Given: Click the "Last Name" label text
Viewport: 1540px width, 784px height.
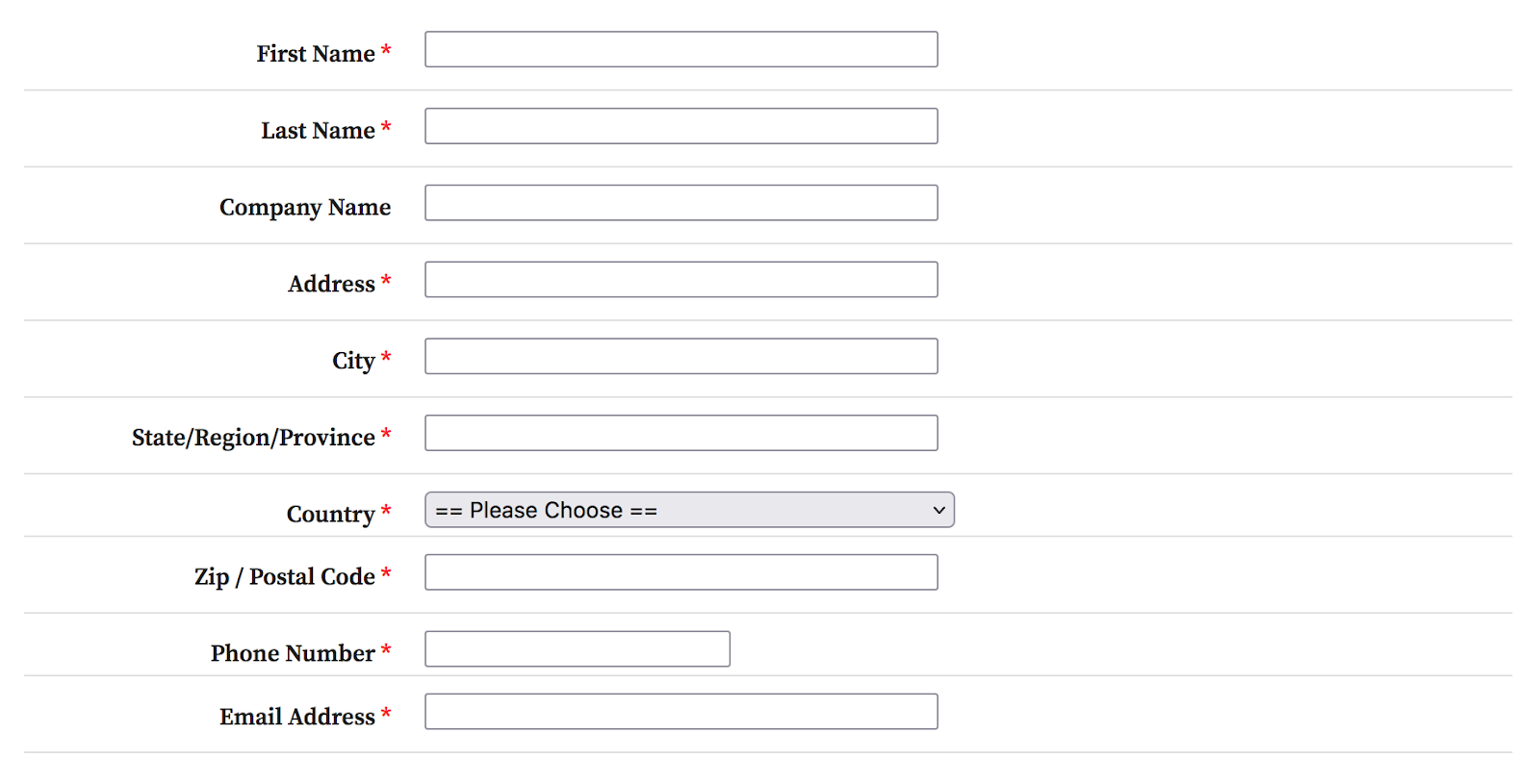Looking at the screenshot, I should [x=318, y=131].
